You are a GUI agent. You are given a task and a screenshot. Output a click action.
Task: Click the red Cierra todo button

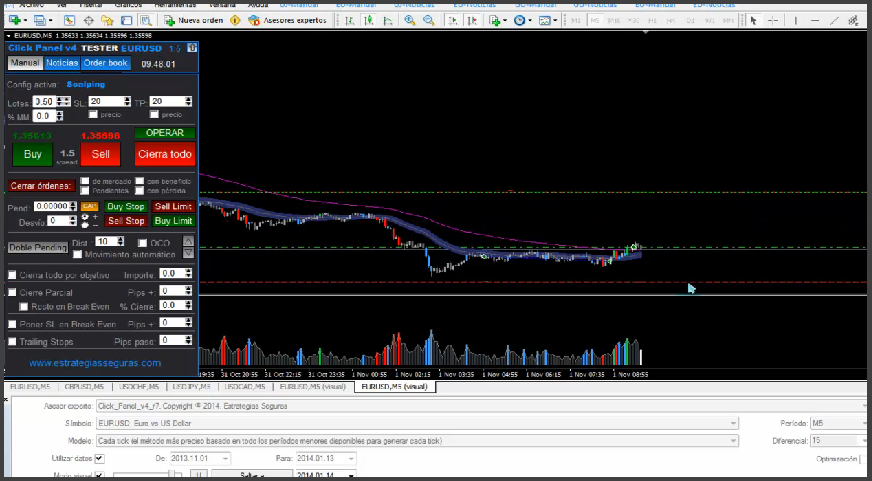click(x=165, y=154)
